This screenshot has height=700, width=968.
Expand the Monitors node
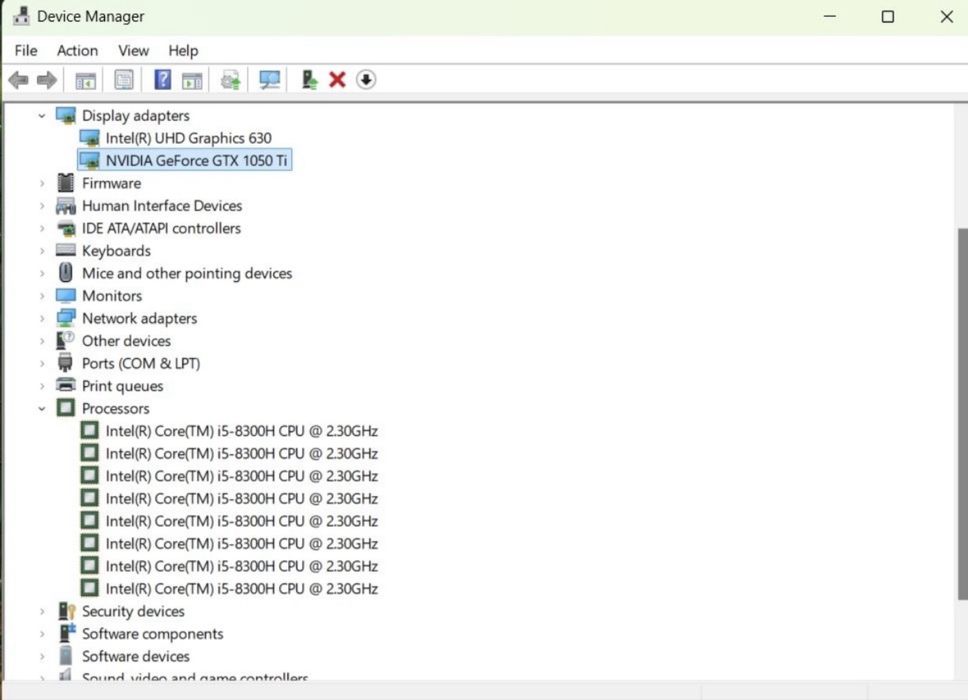point(41,296)
